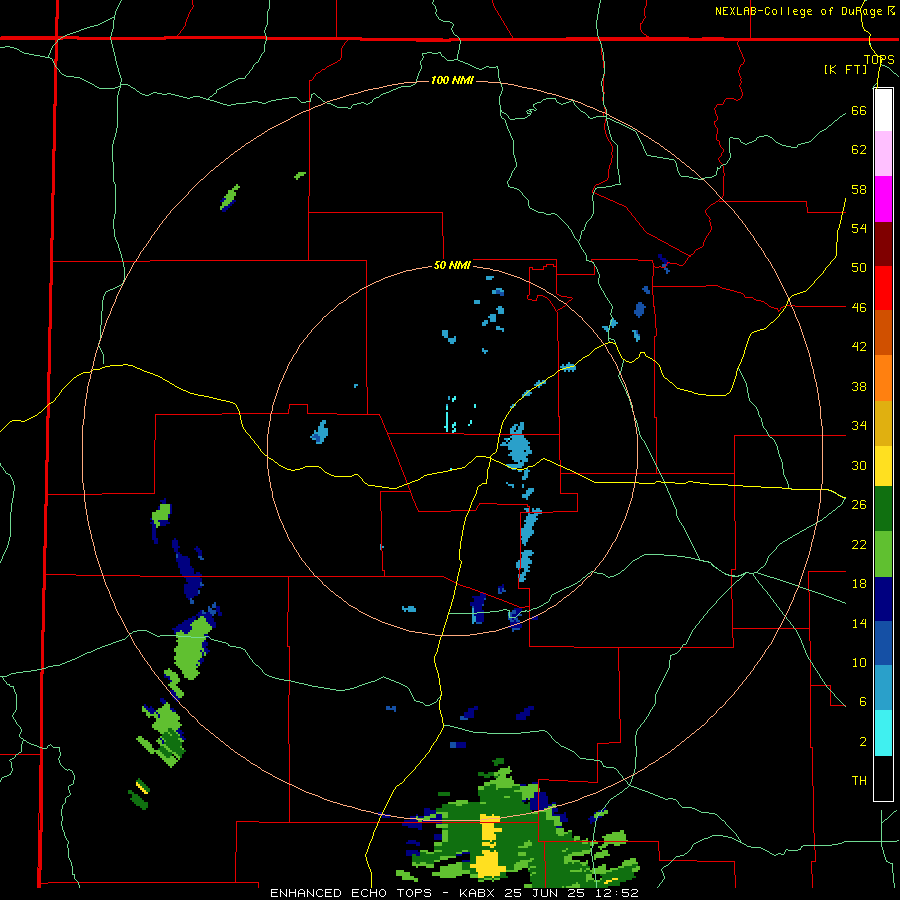Screen dimensions: 900x900
Task: Select the cyan legend swatch
Action: pyautogui.click(x=883, y=733)
